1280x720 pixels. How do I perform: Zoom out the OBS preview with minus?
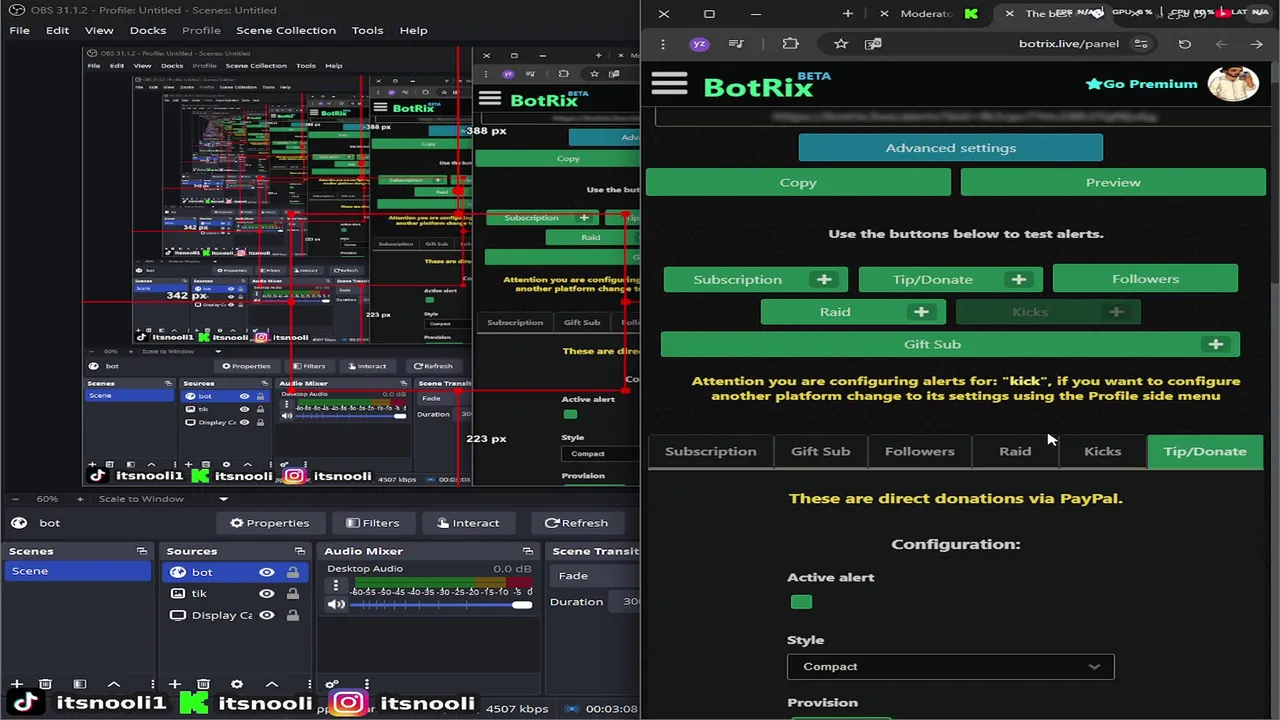point(17,499)
